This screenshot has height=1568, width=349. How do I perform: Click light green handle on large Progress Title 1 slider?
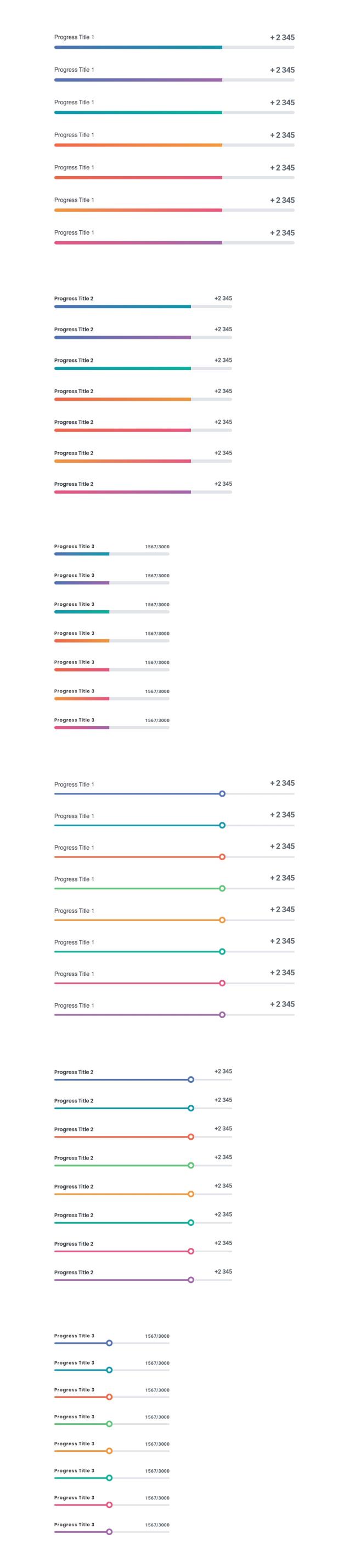tap(222, 889)
